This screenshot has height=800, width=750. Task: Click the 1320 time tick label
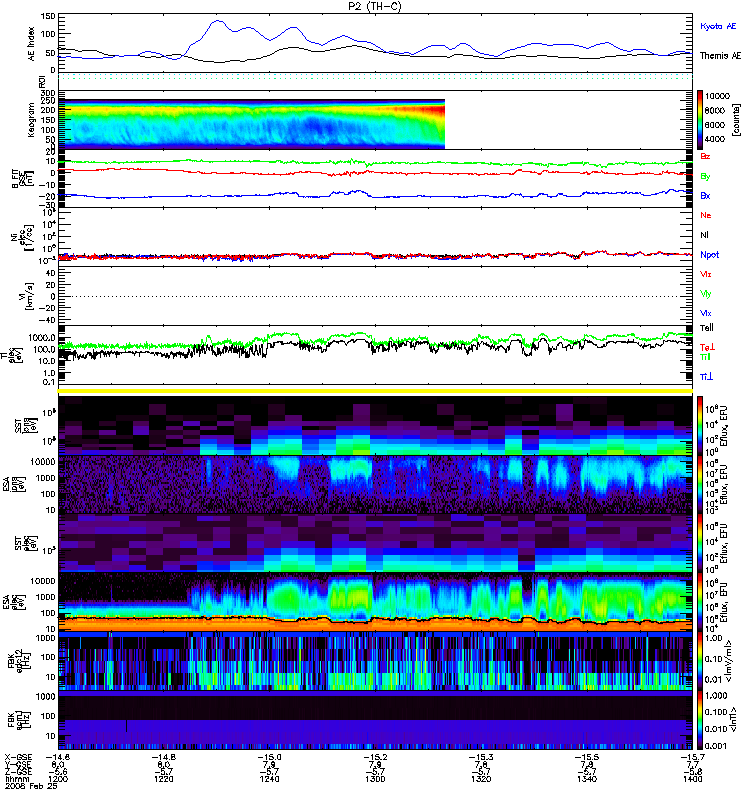click(x=481, y=779)
